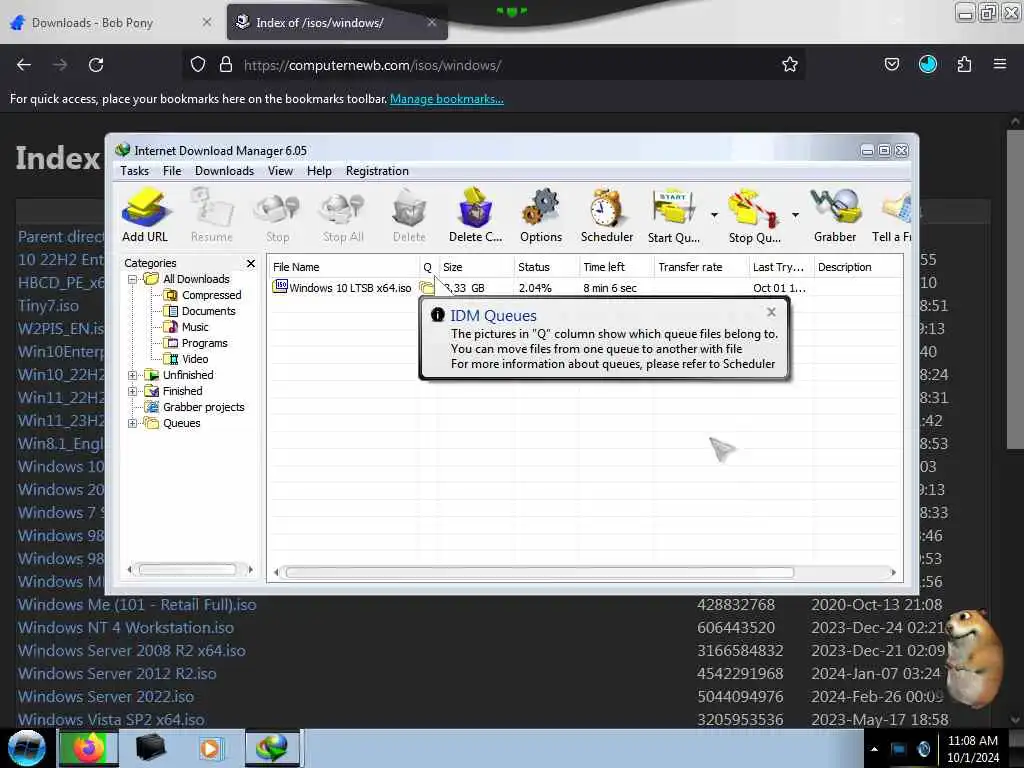This screenshot has width=1024, height=768.
Task: Sort by Transfer rate column header
Action: click(x=701, y=267)
